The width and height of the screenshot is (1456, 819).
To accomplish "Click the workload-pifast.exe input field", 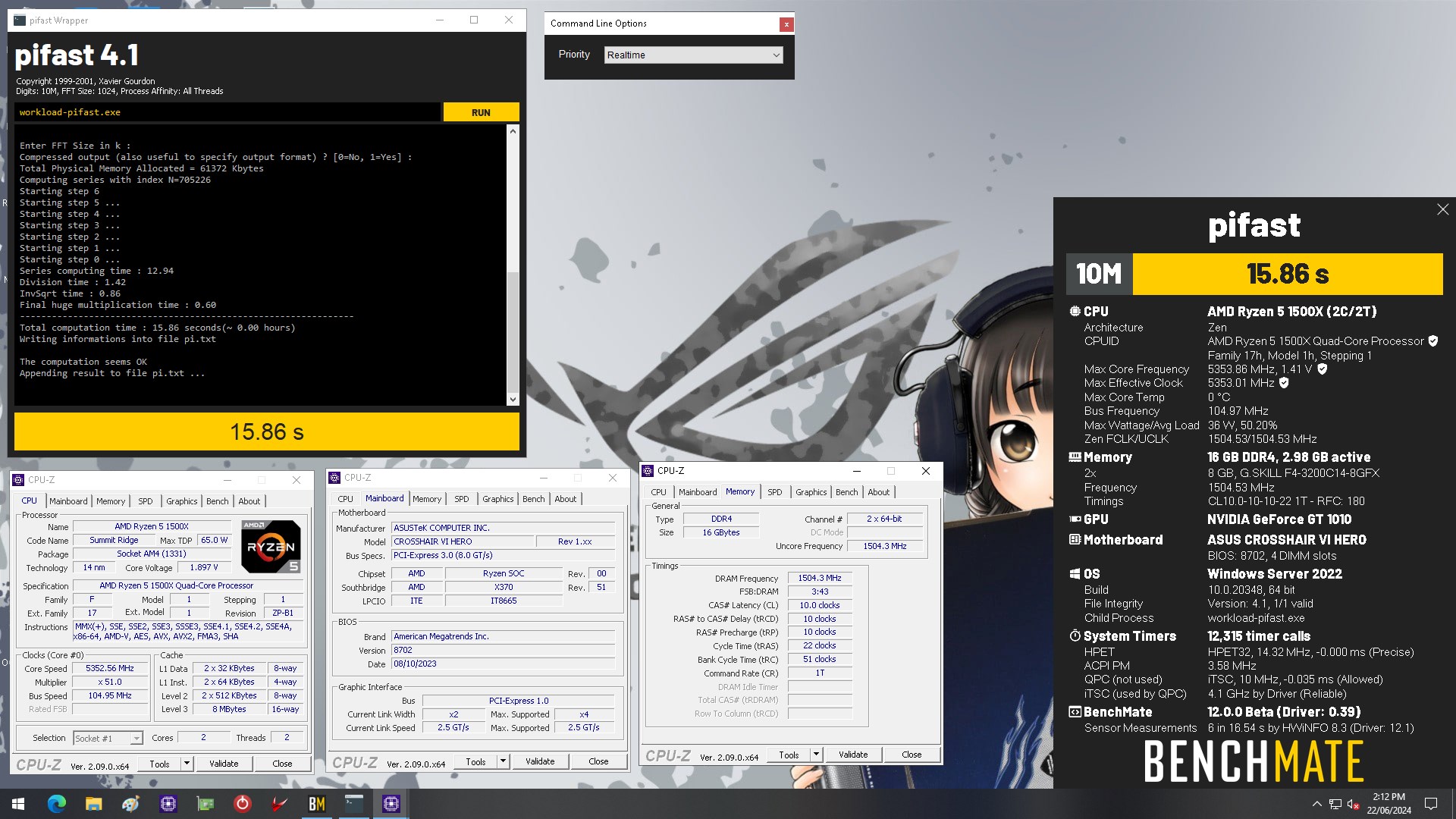I will (227, 112).
